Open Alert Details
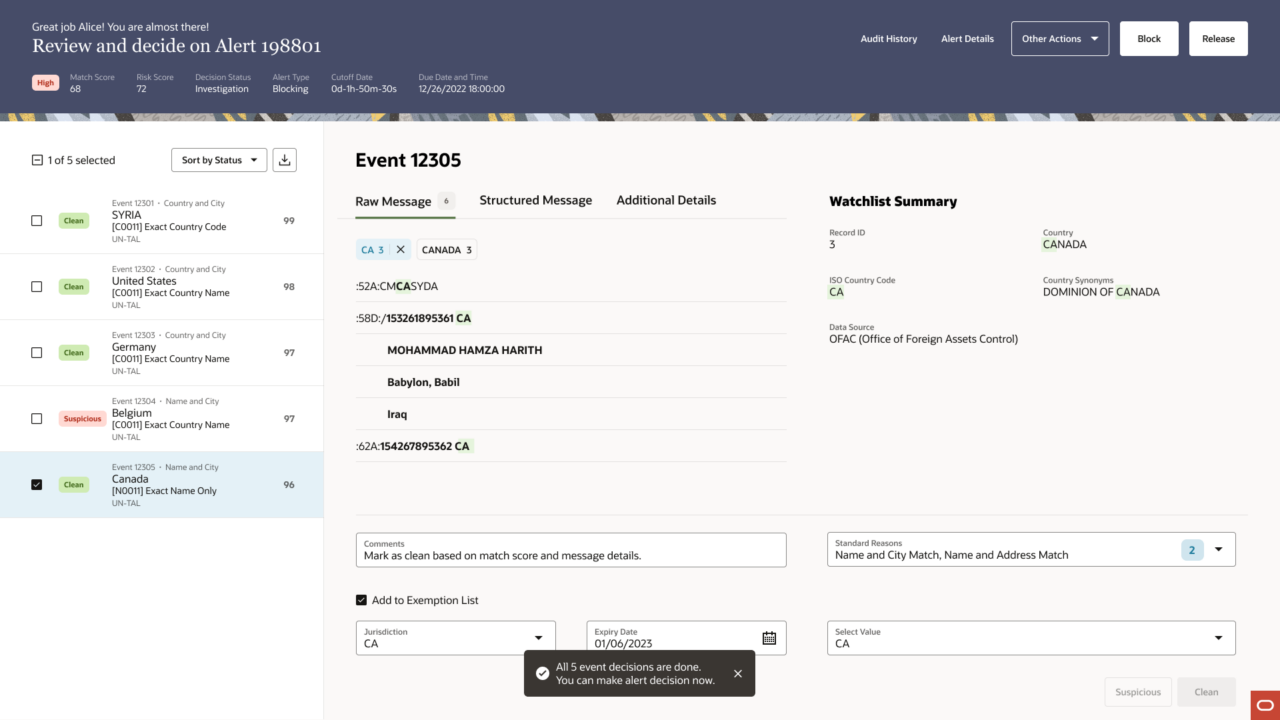 coord(968,39)
